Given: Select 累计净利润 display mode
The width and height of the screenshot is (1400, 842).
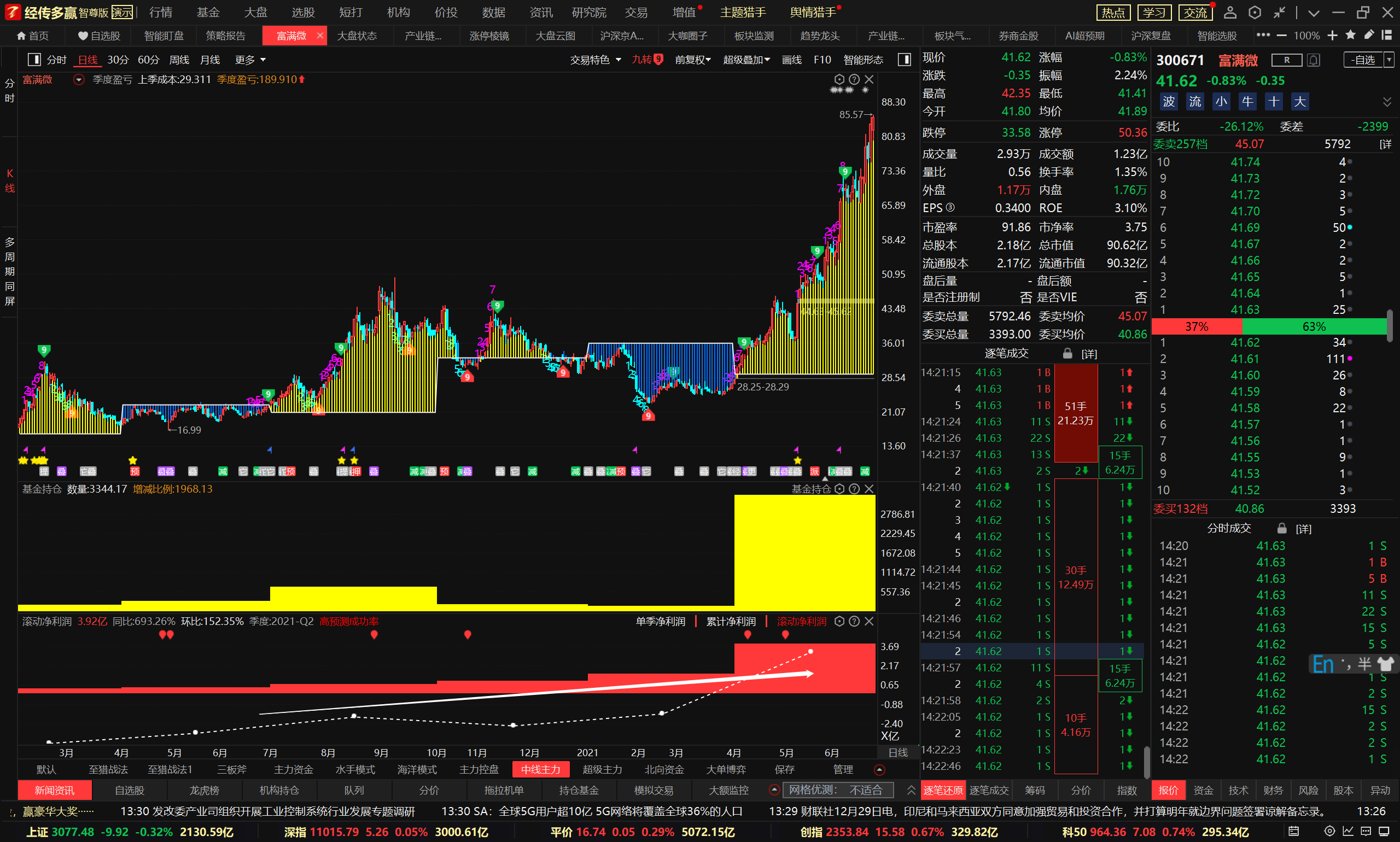Looking at the screenshot, I should [x=731, y=621].
